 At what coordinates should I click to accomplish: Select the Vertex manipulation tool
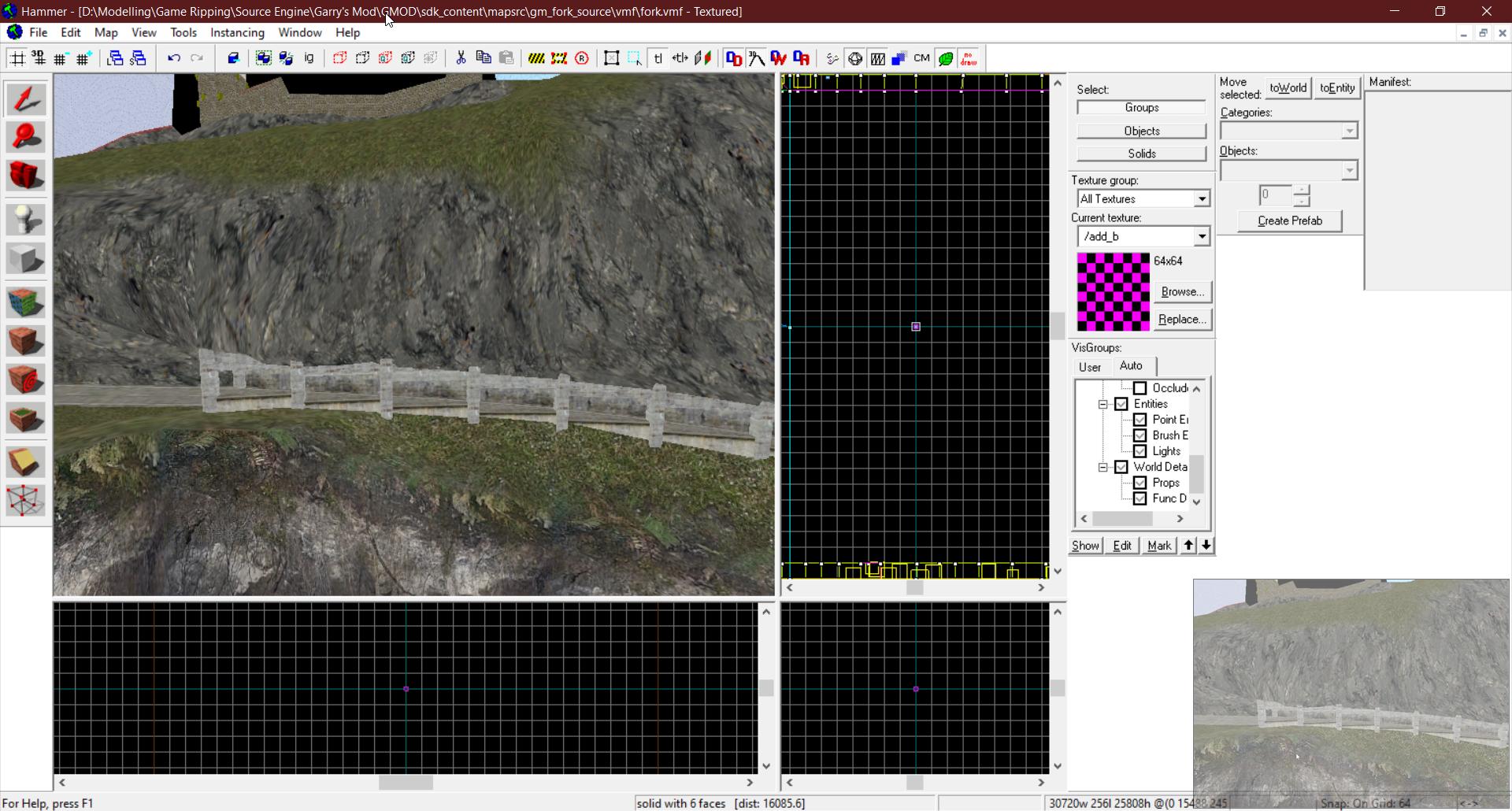[x=26, y=501]
